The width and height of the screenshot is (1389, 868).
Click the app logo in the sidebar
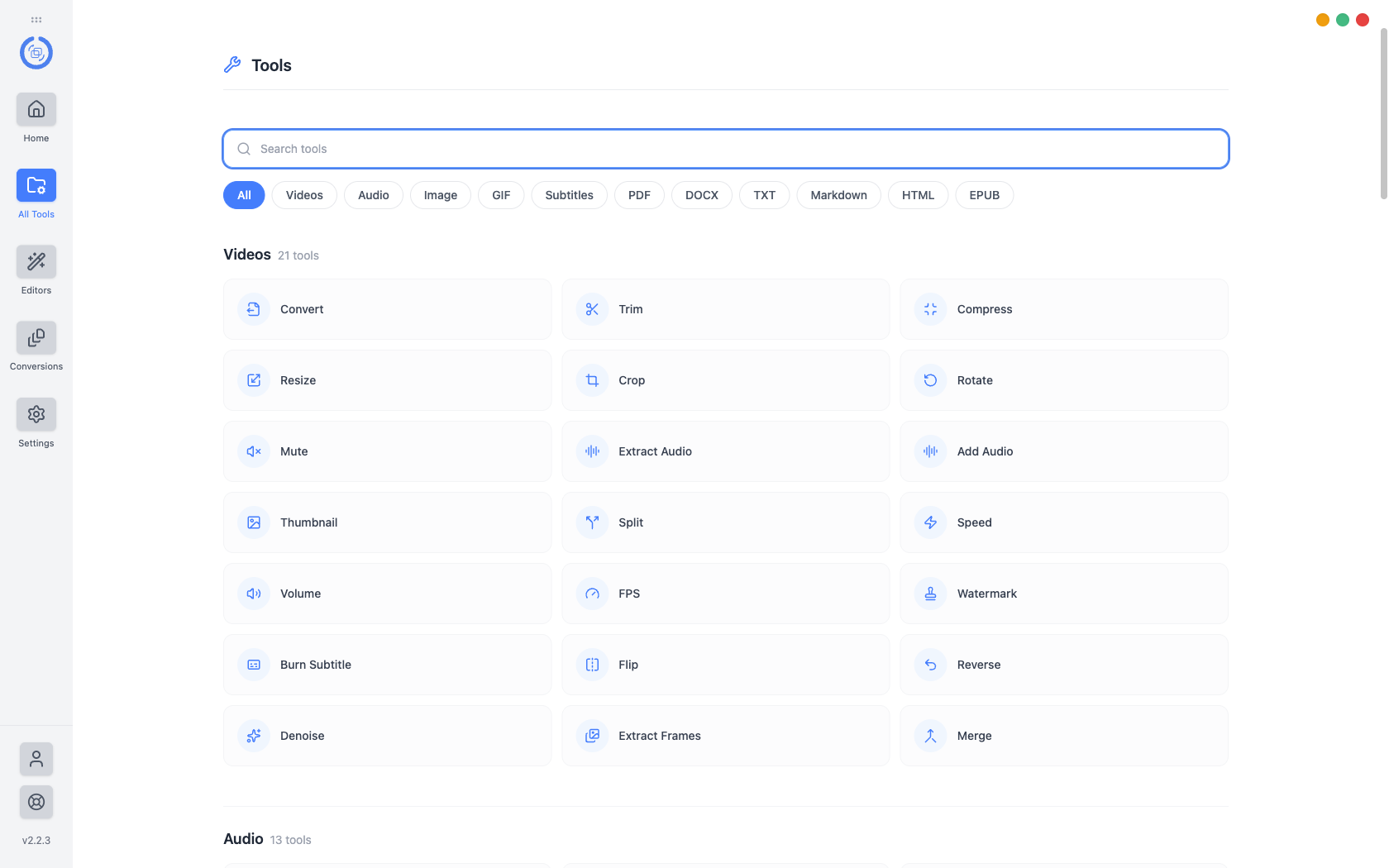[36, 53]
